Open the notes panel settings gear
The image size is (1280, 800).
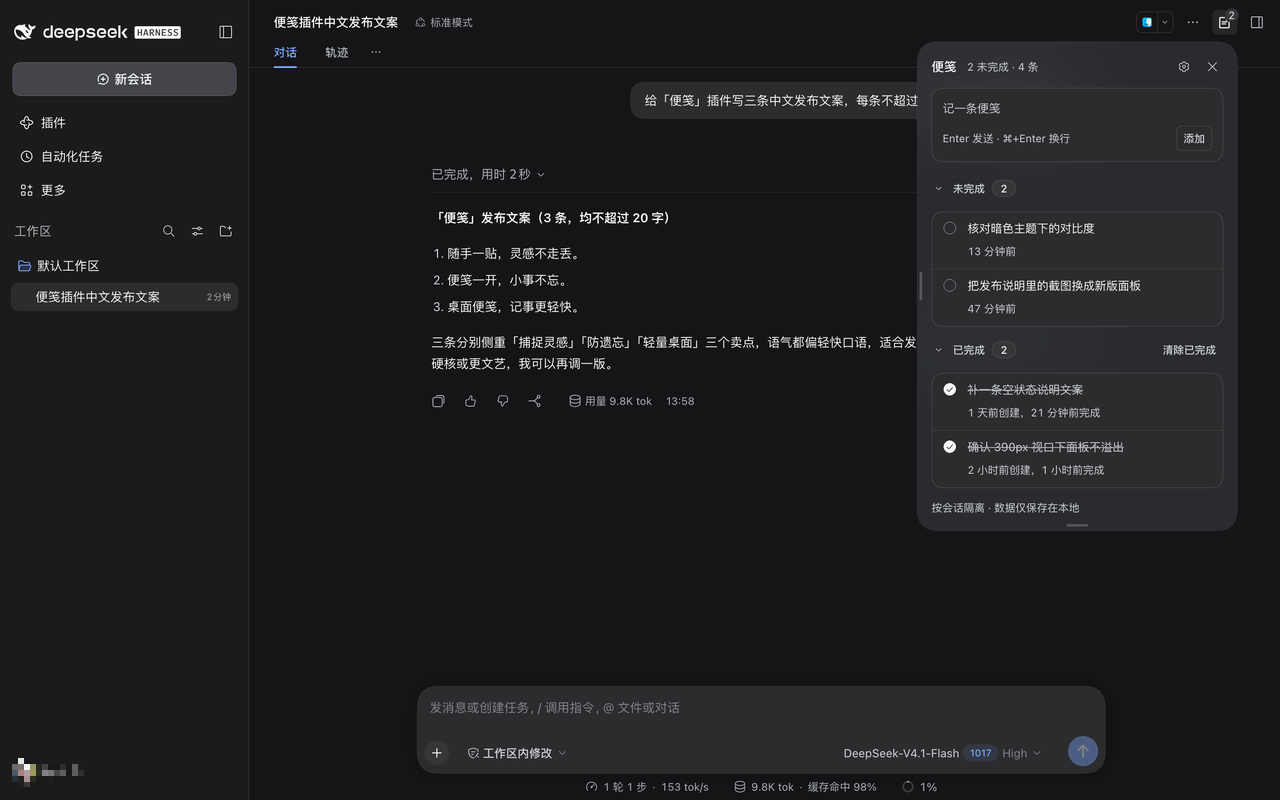click(x=1184, y=67)
